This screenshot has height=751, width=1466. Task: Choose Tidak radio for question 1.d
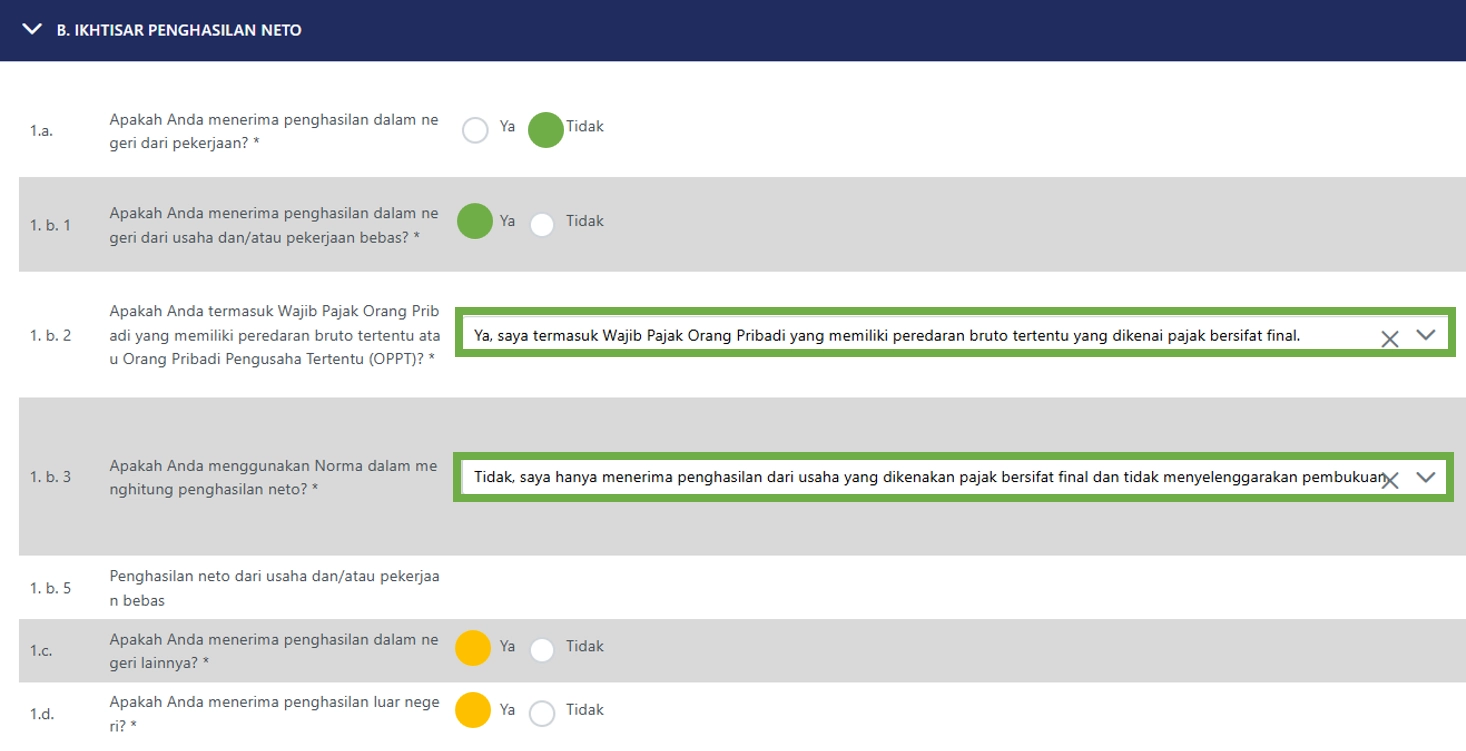pyautogui.click(x=542, y=713)
